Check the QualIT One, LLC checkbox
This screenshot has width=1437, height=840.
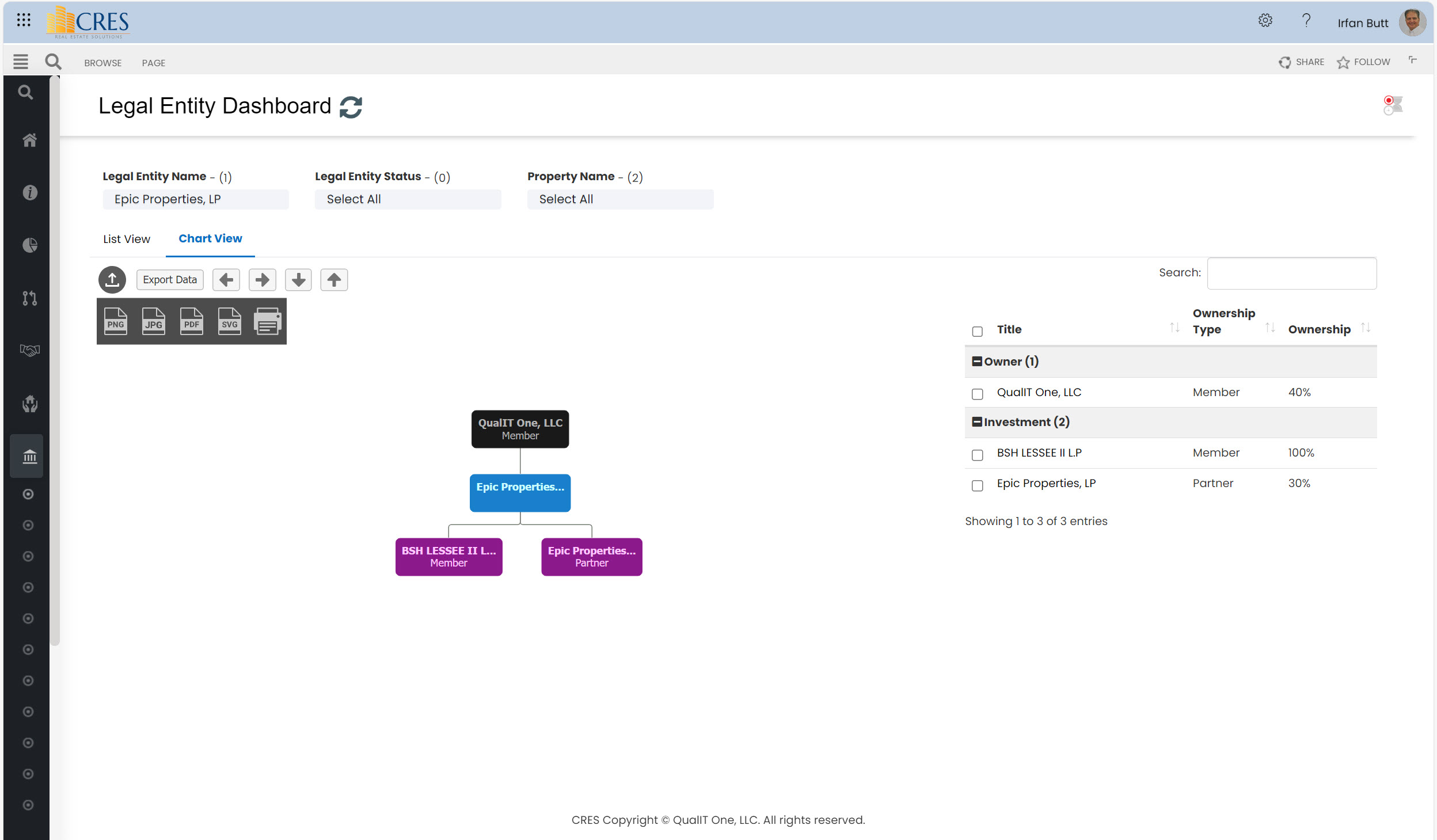point(977,392)
